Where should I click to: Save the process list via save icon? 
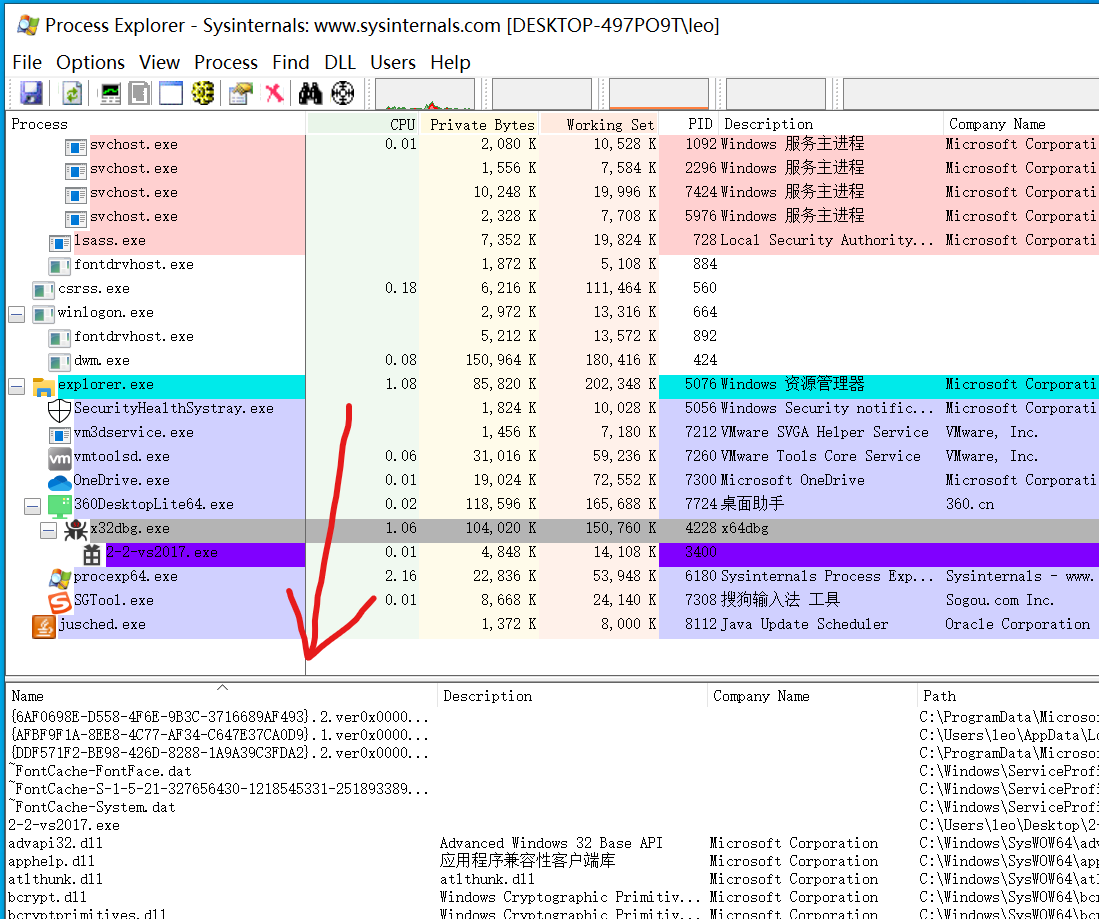tap(31, 92)
